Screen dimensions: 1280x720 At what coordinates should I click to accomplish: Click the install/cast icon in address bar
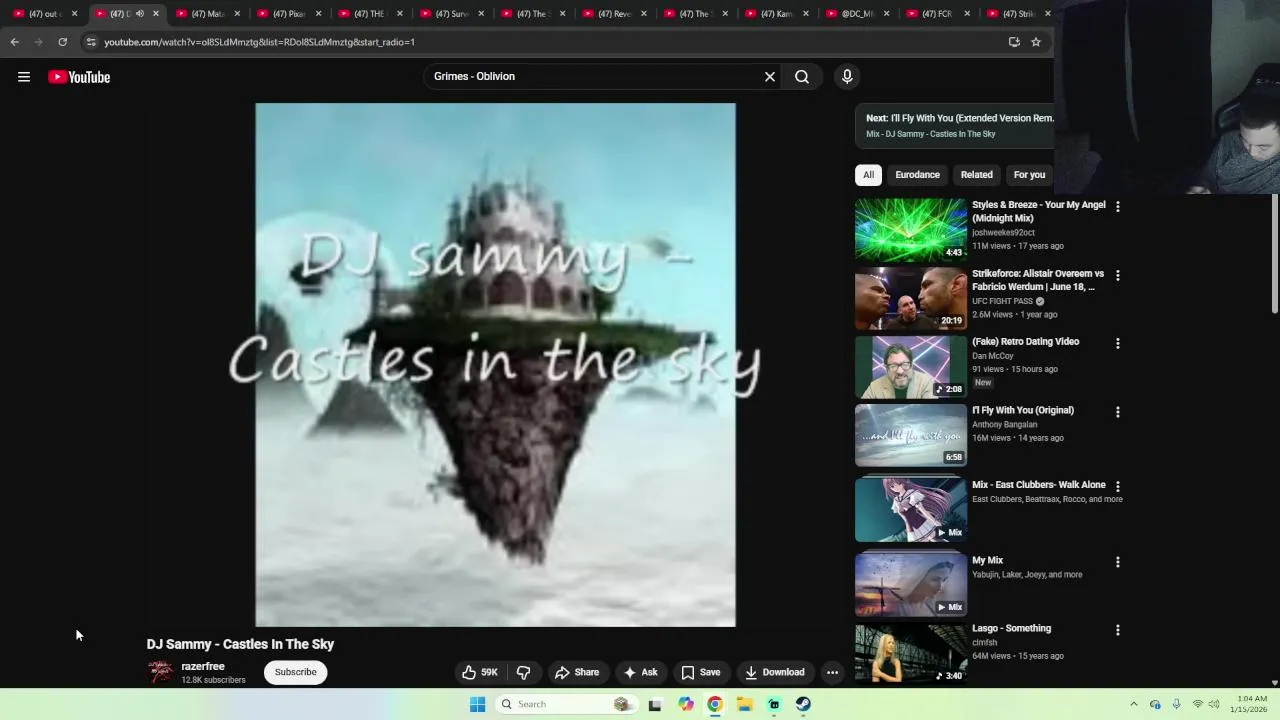click(x=1014, y=42)
